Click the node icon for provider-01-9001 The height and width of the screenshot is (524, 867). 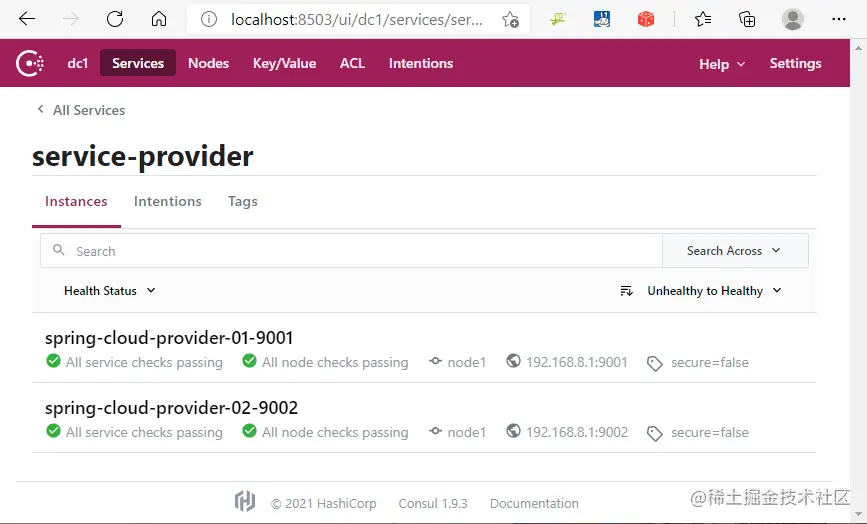[x=436, y=361]
